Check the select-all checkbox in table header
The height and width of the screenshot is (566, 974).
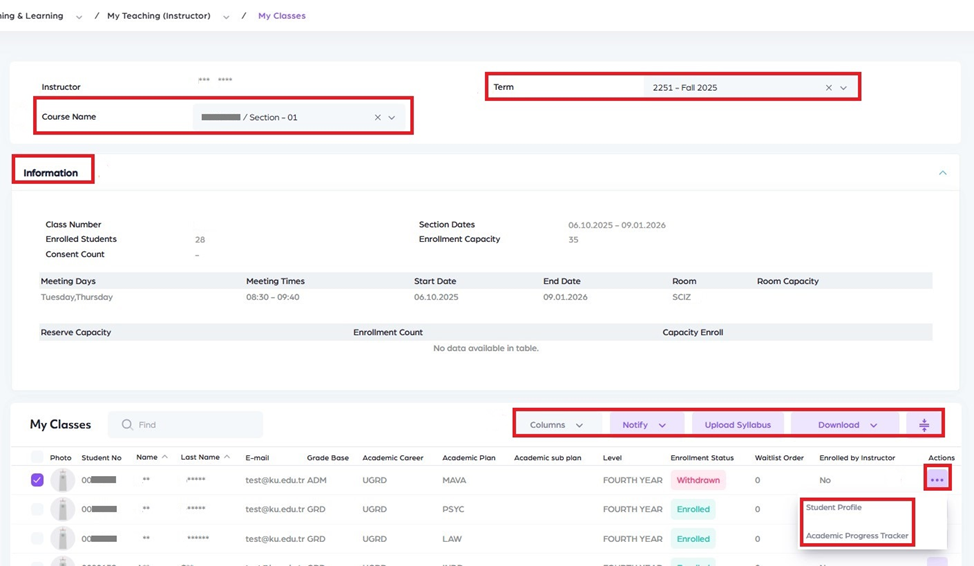tap(37, 457)
